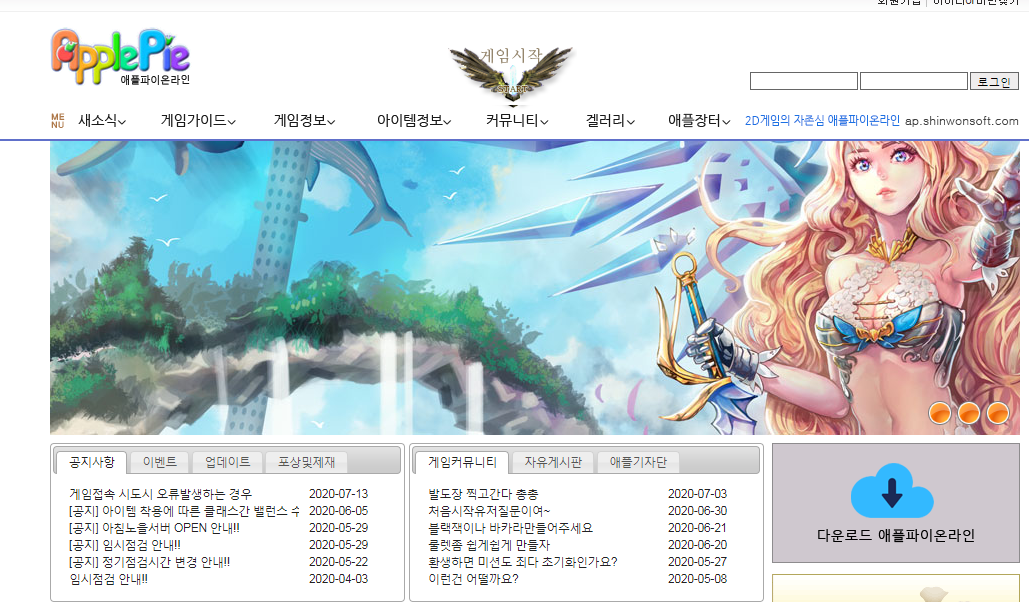Open post 블랙잭이나 바카라만들어주세요

pyautogui.click(x=510, y=528)
